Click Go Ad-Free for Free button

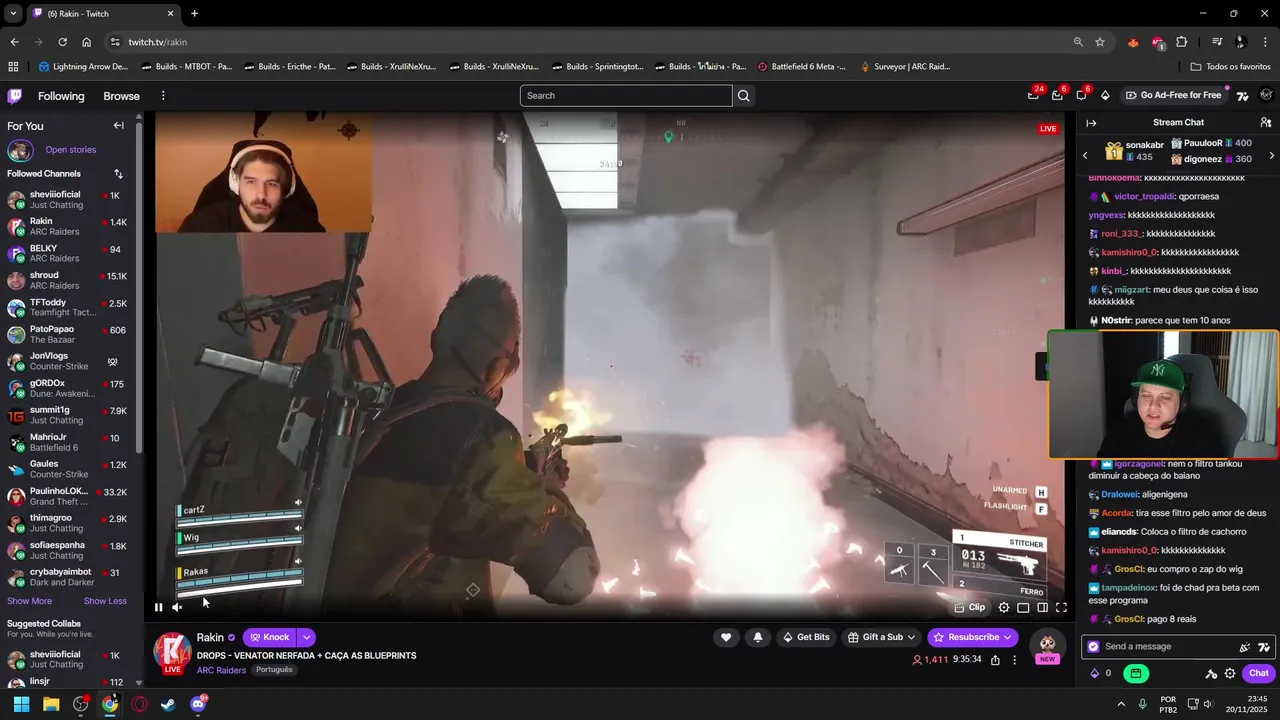click(x=1173, y=96)
